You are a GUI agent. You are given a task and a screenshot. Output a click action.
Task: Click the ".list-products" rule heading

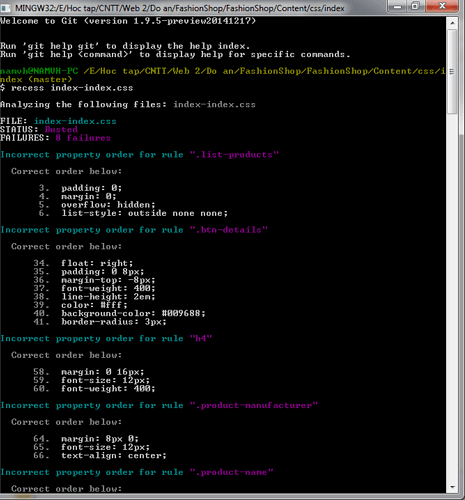point(140,155)
